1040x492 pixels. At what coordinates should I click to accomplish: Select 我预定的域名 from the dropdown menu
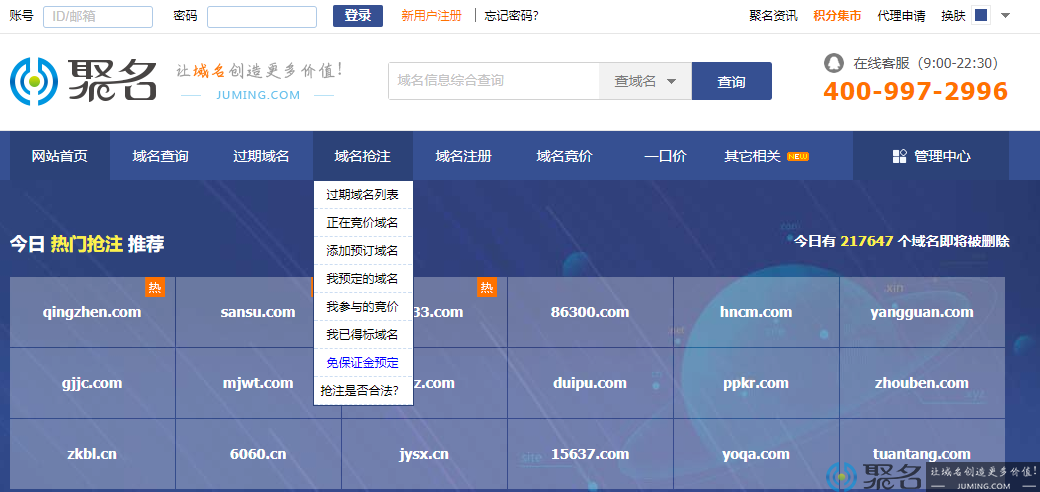coord(363,278)
